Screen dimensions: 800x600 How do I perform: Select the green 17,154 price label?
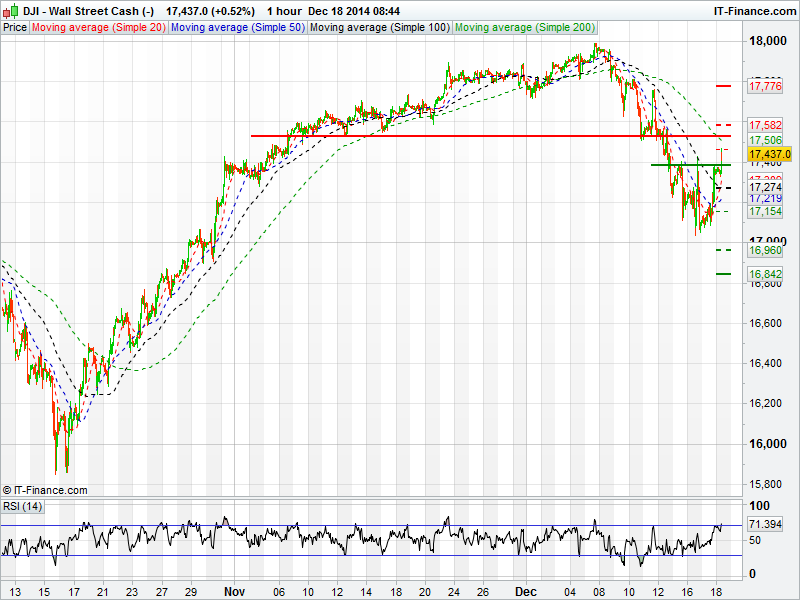[x=765, y=211]
